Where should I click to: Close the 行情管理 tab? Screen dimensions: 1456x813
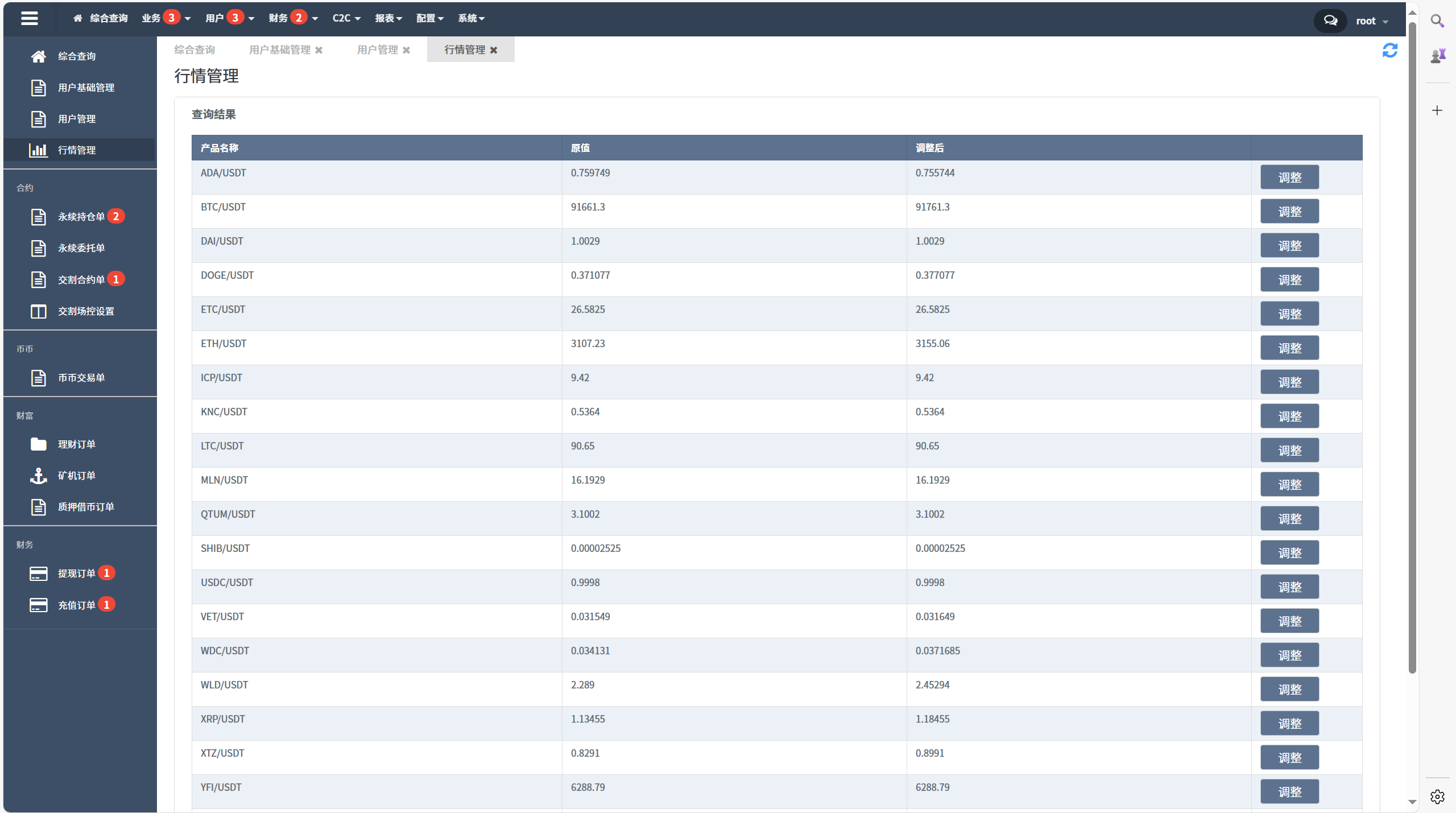click(x=494, y=50)
